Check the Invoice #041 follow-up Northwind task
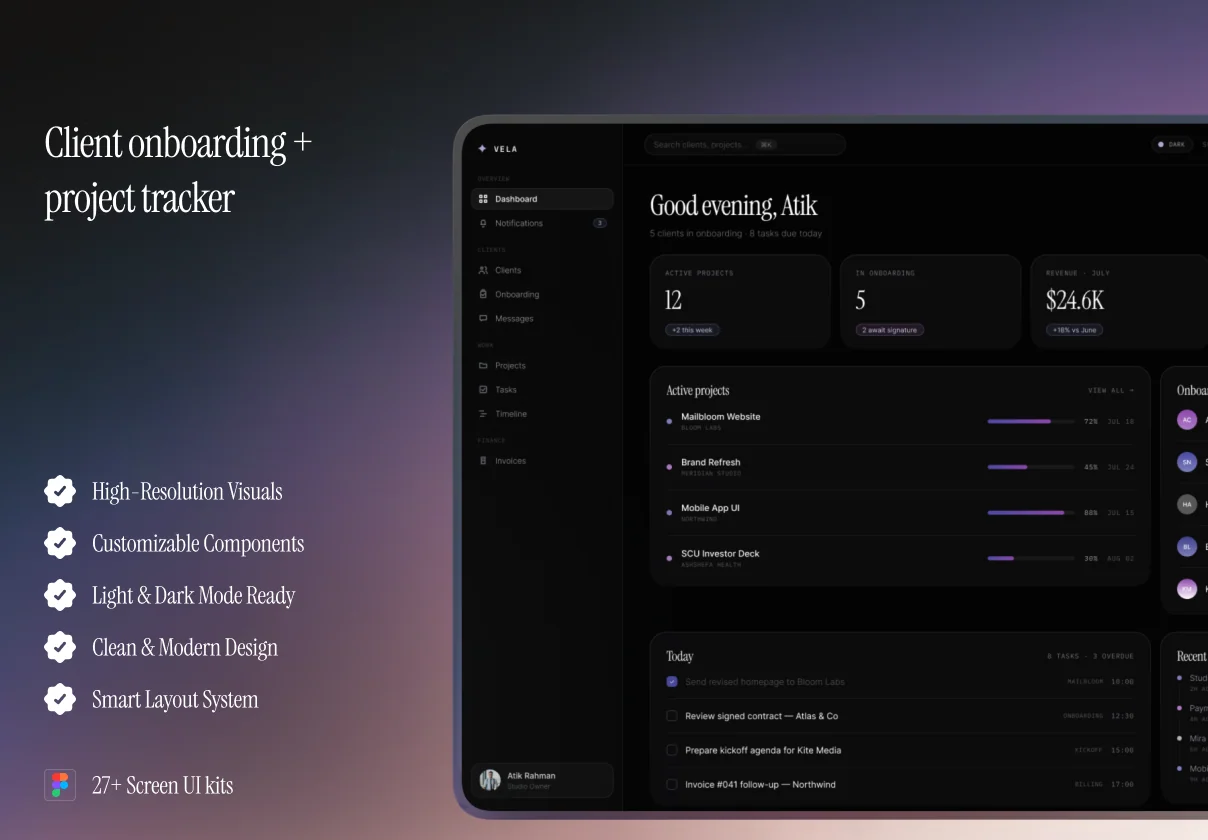 [672, 784]
